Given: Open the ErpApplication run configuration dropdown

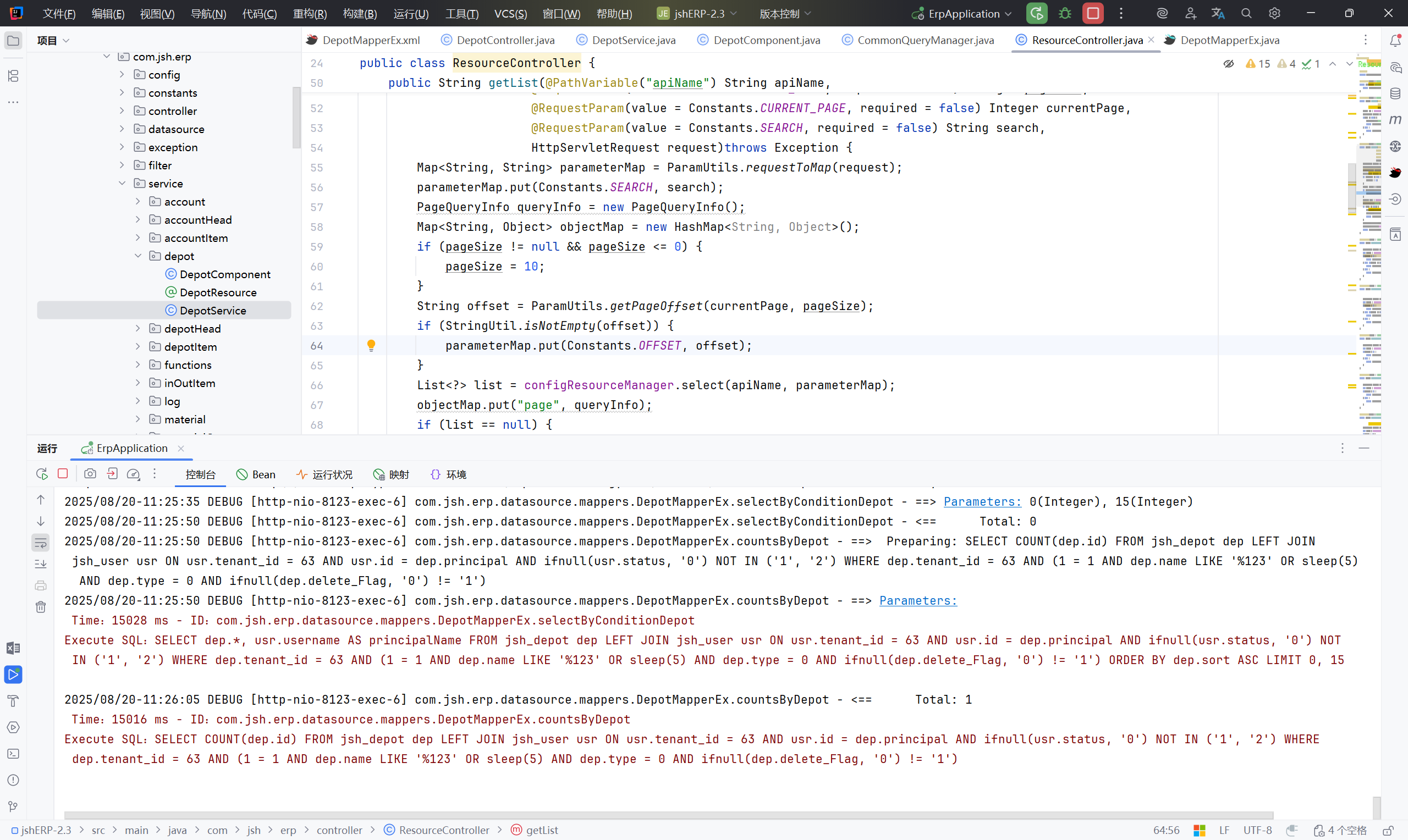Looking at the screenshot, I should 963,14.
